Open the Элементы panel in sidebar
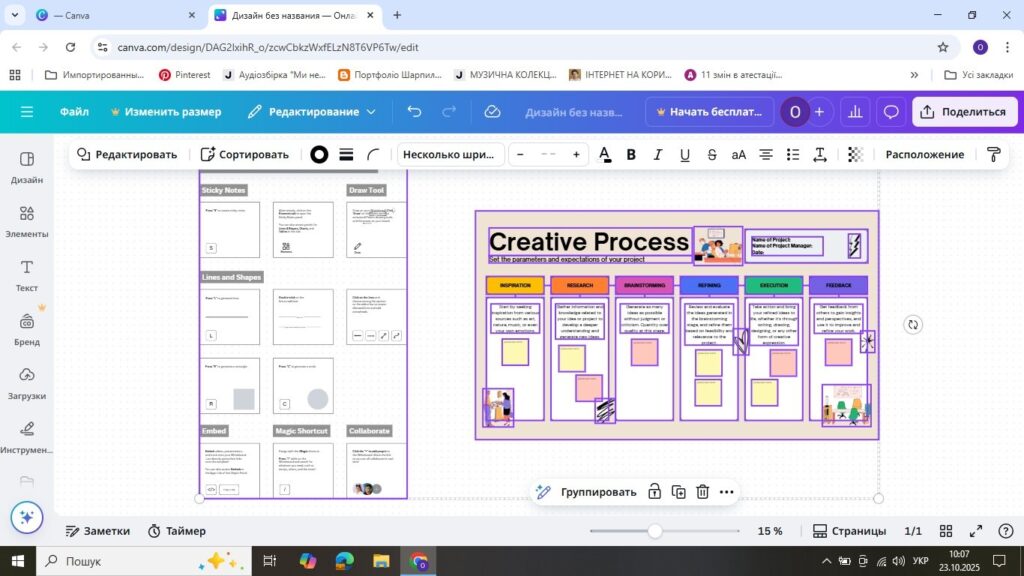The image size is (1024, 576). click(x=27, y=221)
